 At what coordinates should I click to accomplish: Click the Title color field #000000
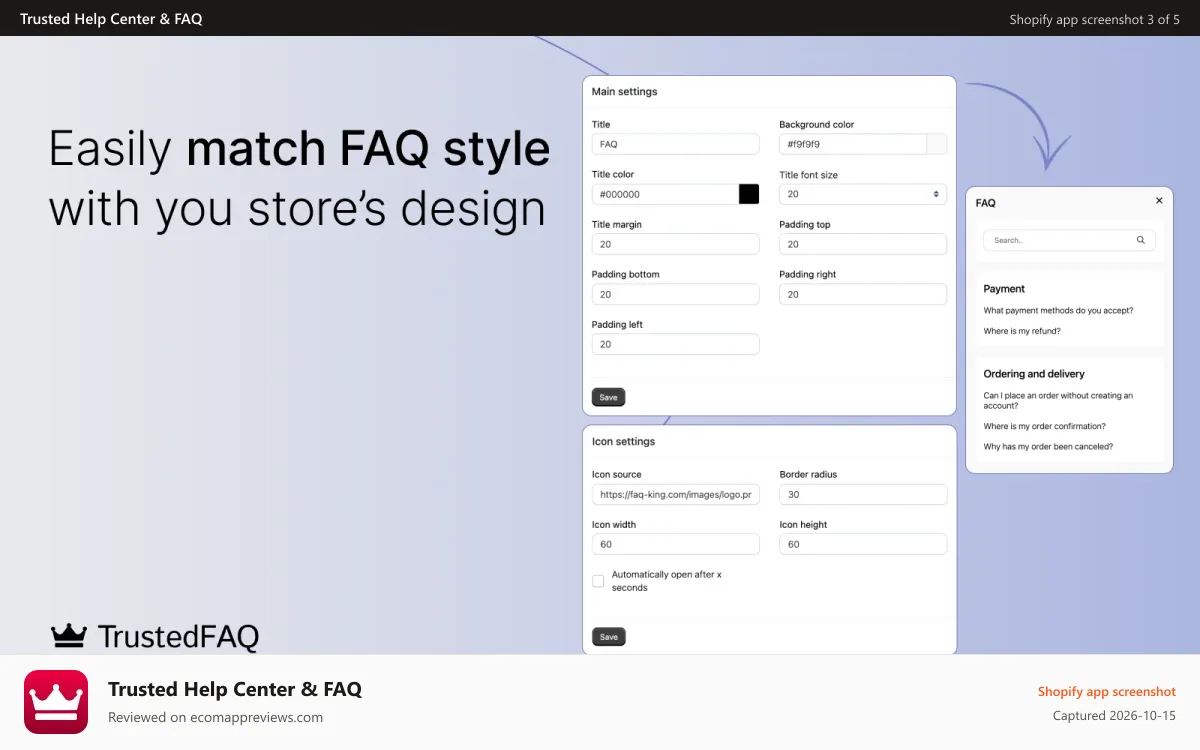click(665, 194)
